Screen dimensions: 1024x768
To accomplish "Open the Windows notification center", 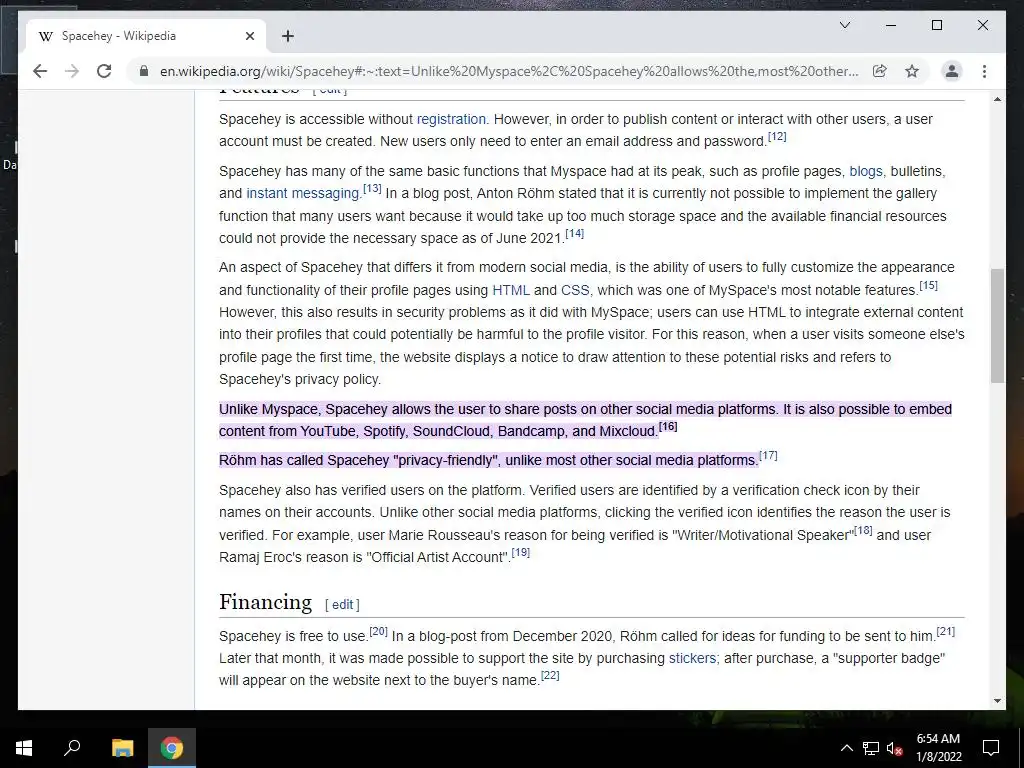I will (991, 748).
